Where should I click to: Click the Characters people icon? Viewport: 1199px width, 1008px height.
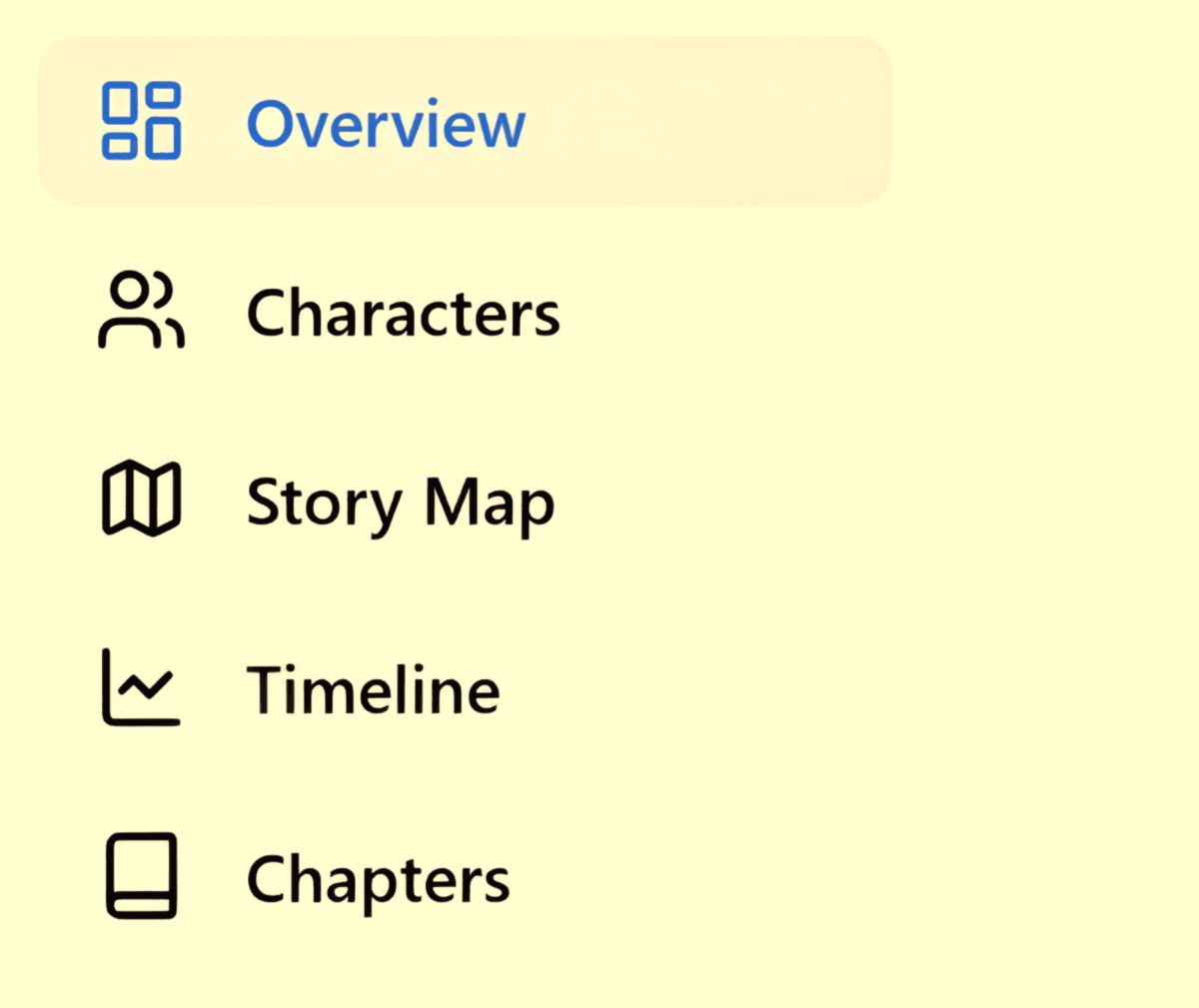coord(141,311)
